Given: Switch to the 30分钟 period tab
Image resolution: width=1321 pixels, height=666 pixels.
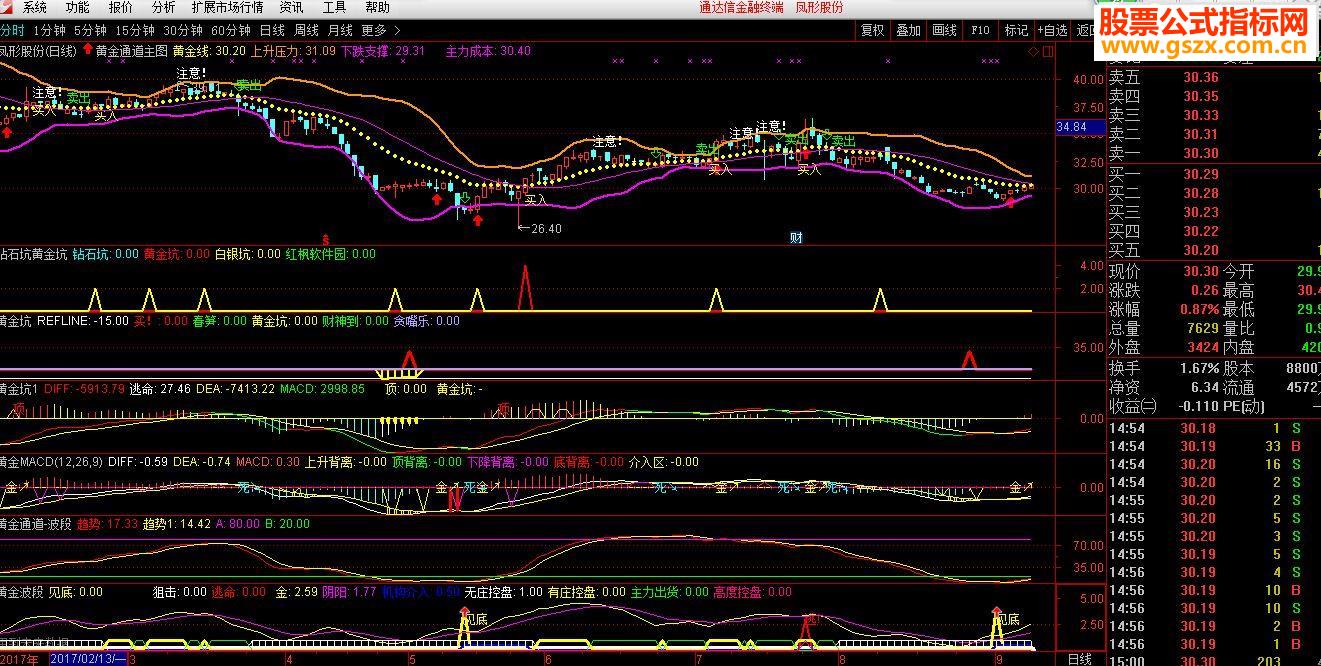Looking at the screenshot, I should (x=183, y=30).
